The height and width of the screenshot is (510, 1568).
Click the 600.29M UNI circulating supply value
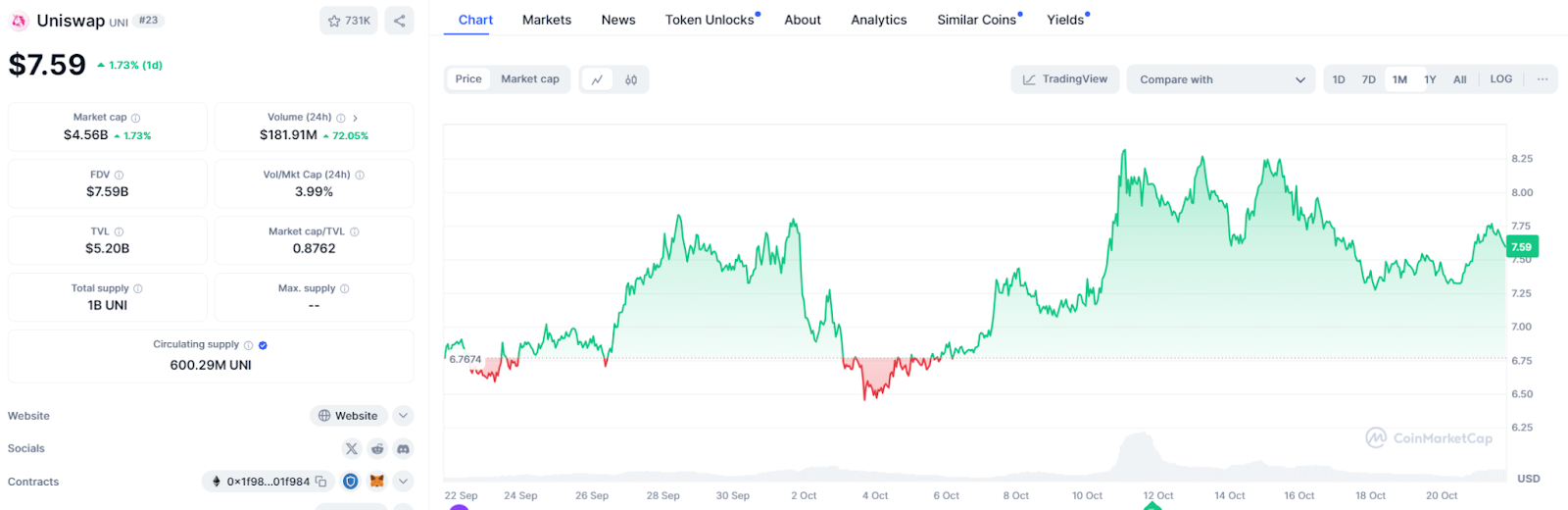click(x=211, y=365)
